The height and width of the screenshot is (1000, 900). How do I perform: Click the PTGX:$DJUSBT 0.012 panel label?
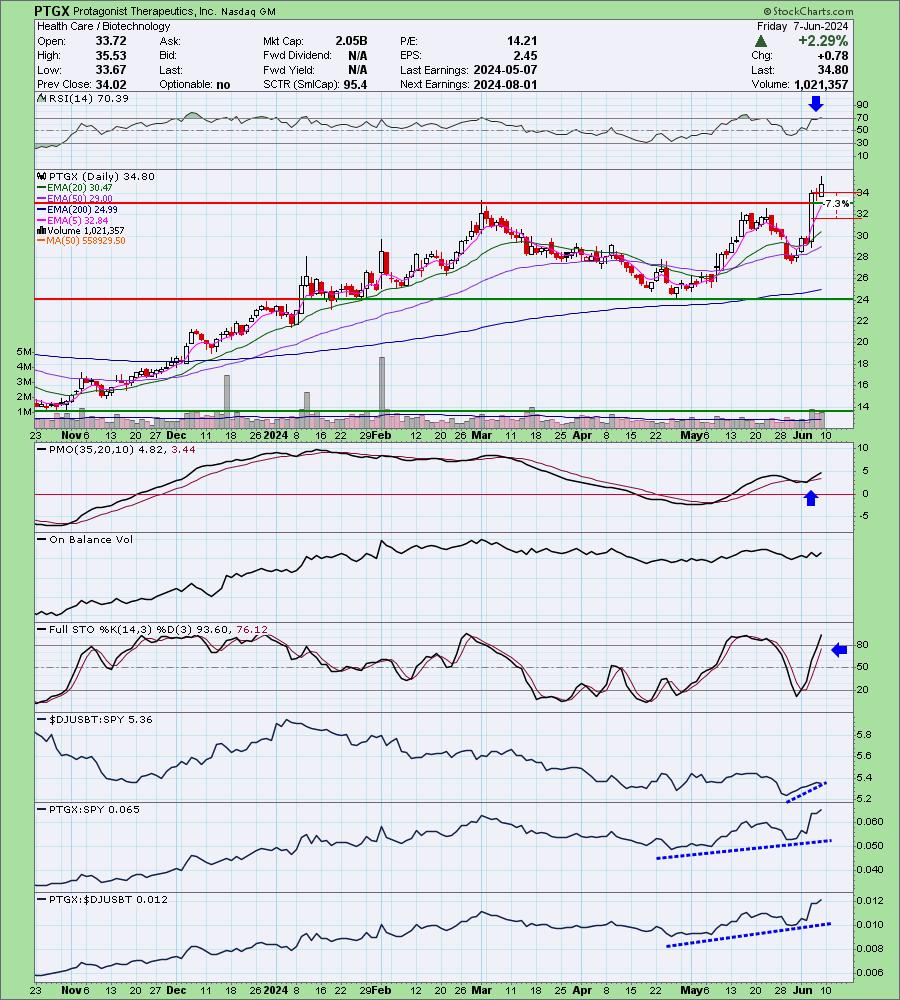click(108, 899)
